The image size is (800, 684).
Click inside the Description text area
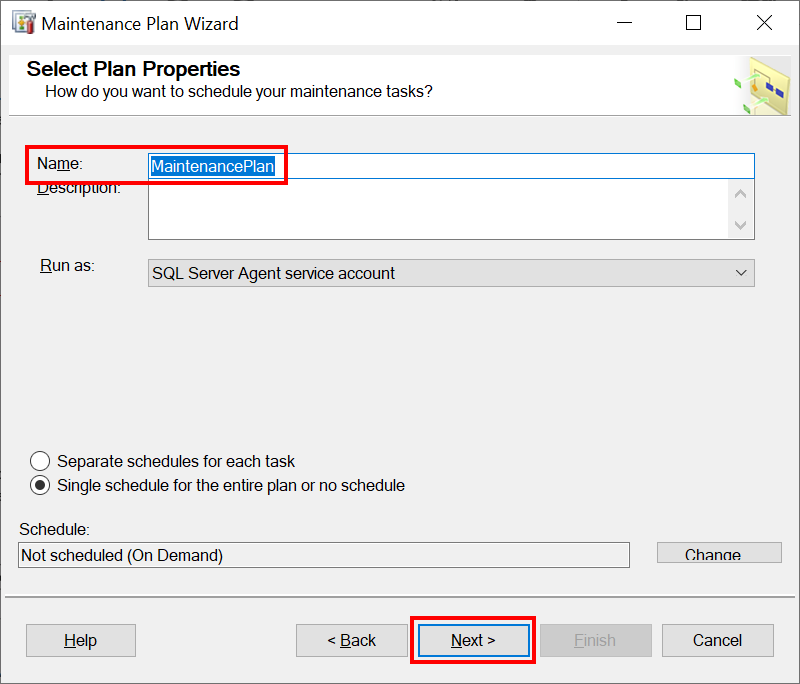(x=438, y=209)
